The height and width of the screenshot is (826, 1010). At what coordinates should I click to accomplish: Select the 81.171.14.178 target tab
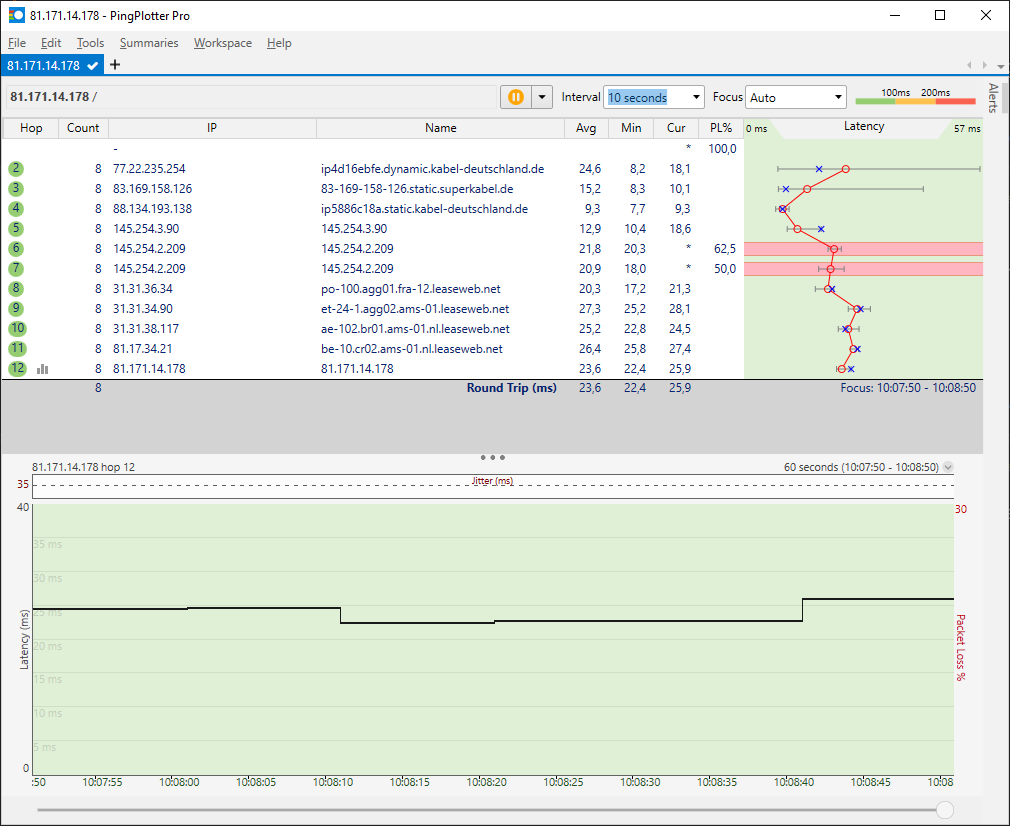tap(52, 65)
